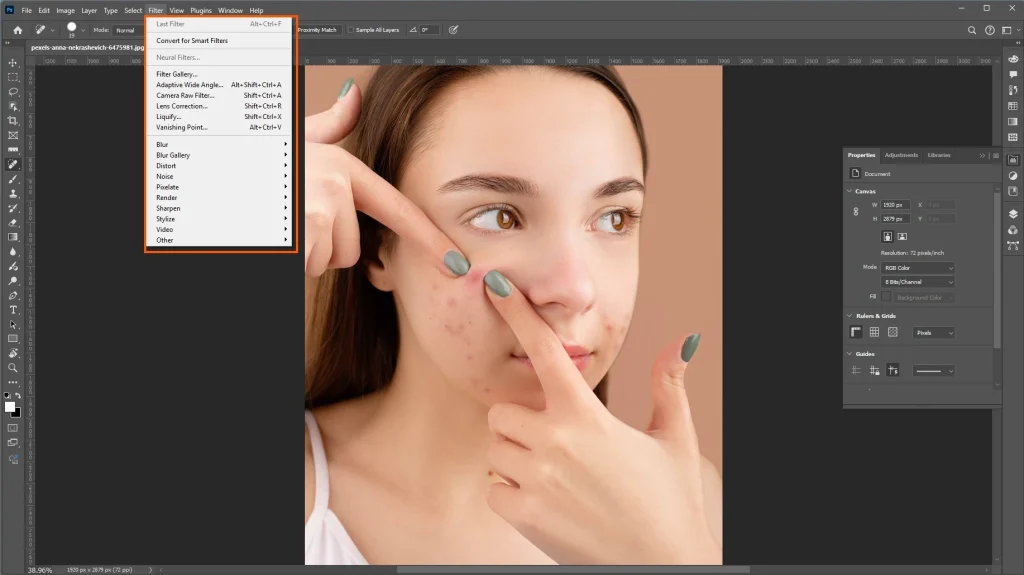Toggle the Sample All Layers checkbox
This screenshot has height=575, width=1024.
click(x=351, y=30)
